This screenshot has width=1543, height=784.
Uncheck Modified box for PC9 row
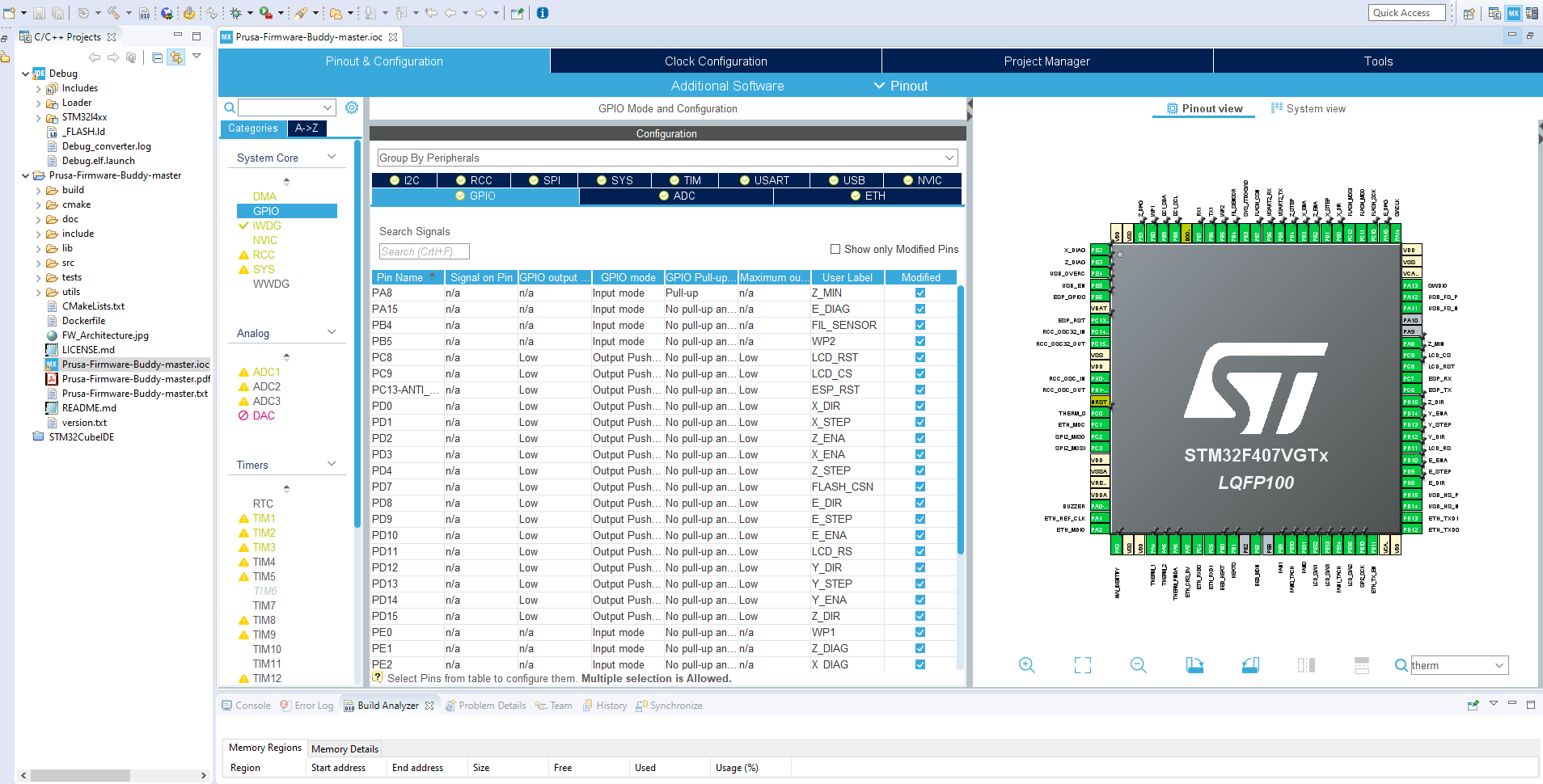[x=920, y=373]
